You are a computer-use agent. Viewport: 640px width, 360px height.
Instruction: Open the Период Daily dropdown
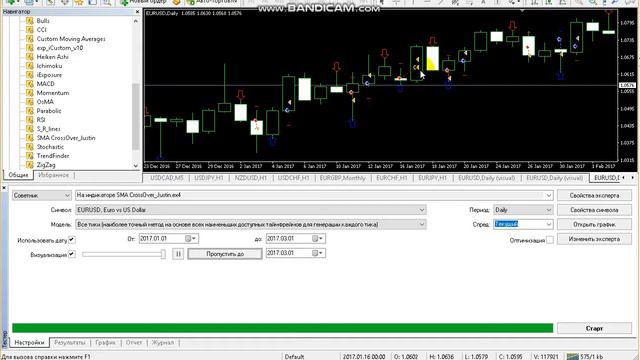coord(523,210)
